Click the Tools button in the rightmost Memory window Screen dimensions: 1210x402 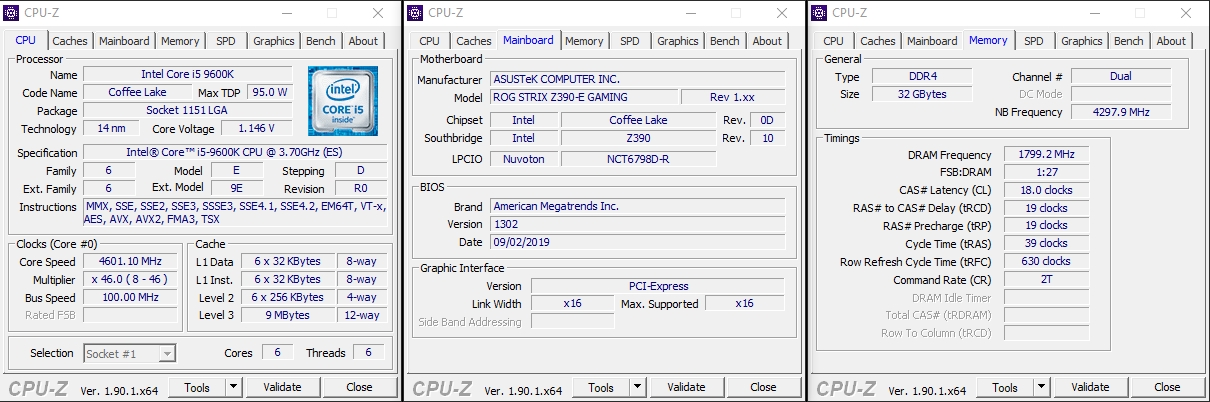click(x=1004, y=387)
